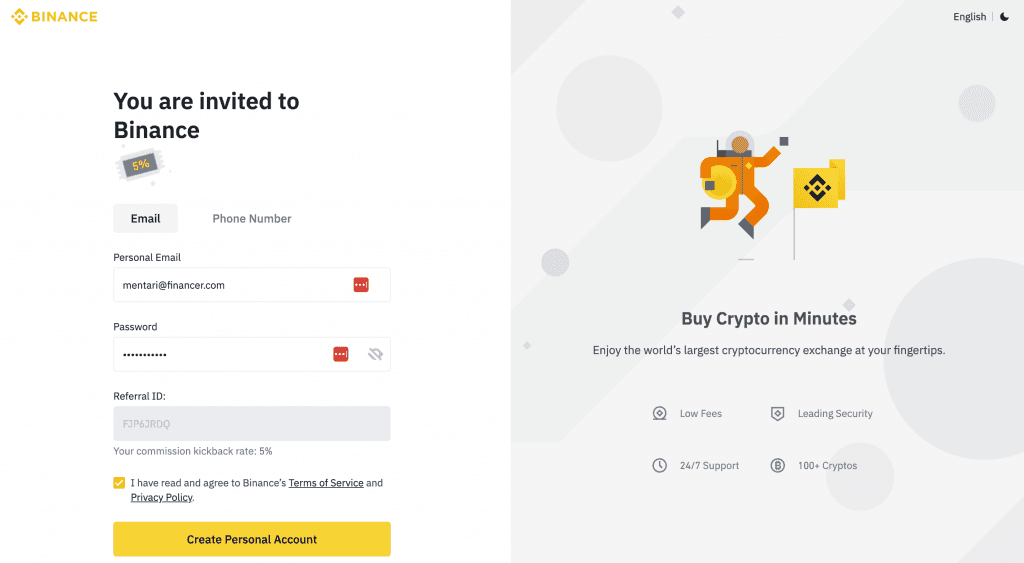Click the 100+ Cryptos coin icon
Screen dimensions: 1024x563
click(x=777, y=465)
